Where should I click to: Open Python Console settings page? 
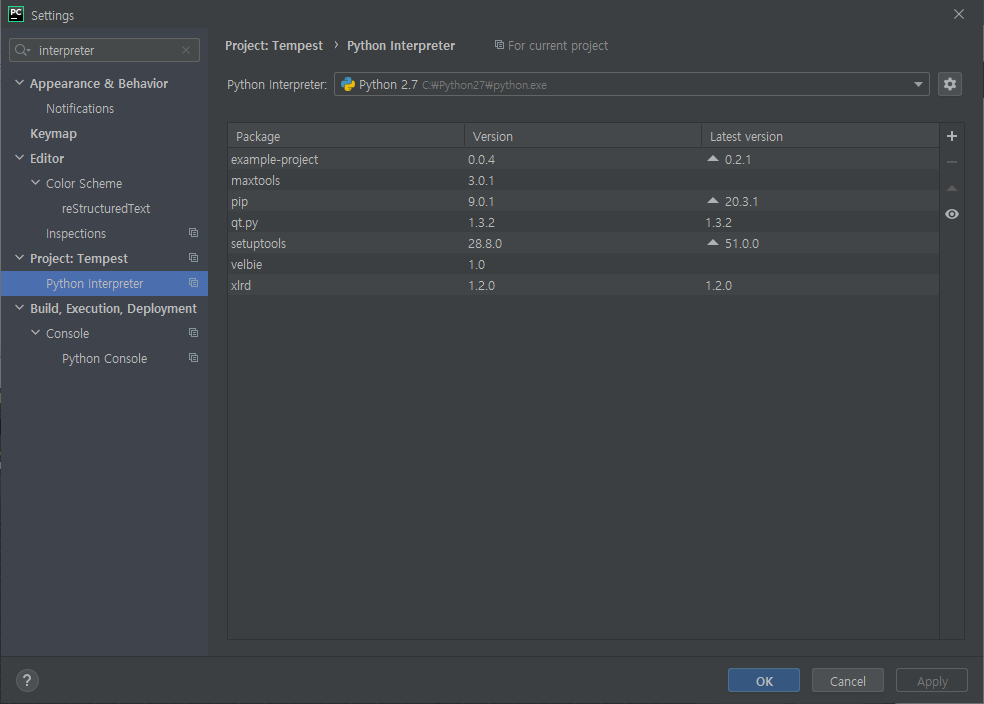(104, 358)
